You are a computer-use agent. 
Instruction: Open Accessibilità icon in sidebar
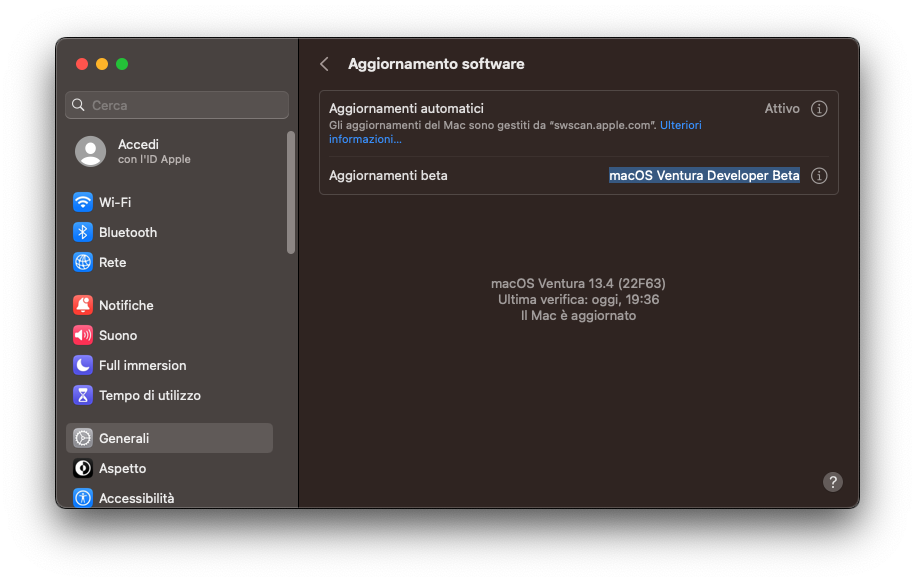point(83,498)
